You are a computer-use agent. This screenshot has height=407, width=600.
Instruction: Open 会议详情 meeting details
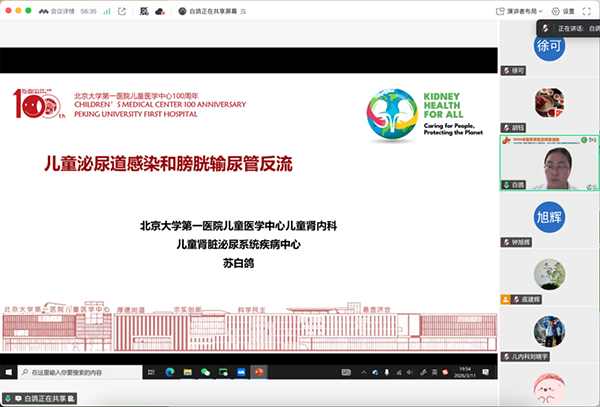pyautogui.click(x=57, y=11)
